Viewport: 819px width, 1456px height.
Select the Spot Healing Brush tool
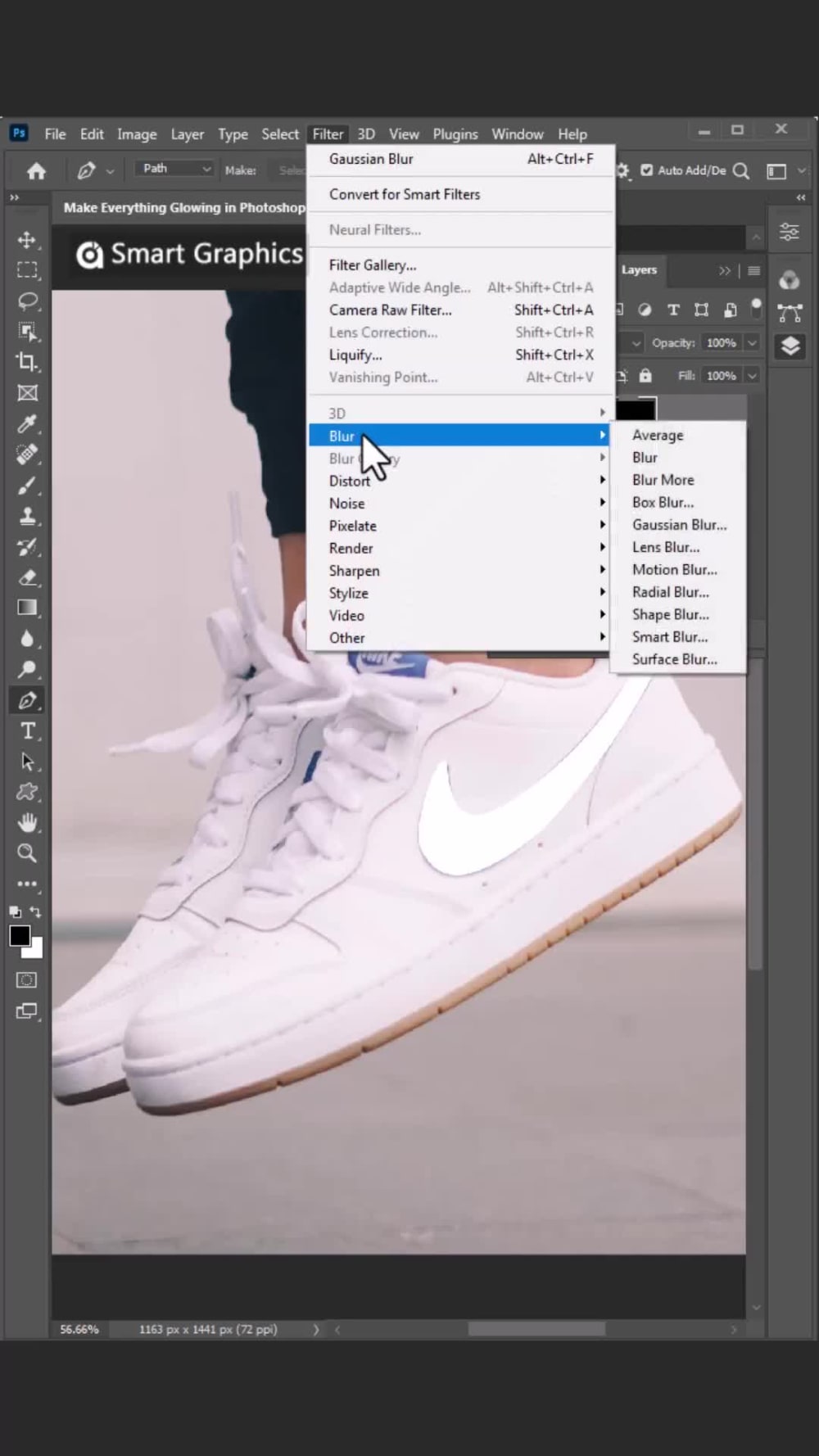(x=27, y=454)
